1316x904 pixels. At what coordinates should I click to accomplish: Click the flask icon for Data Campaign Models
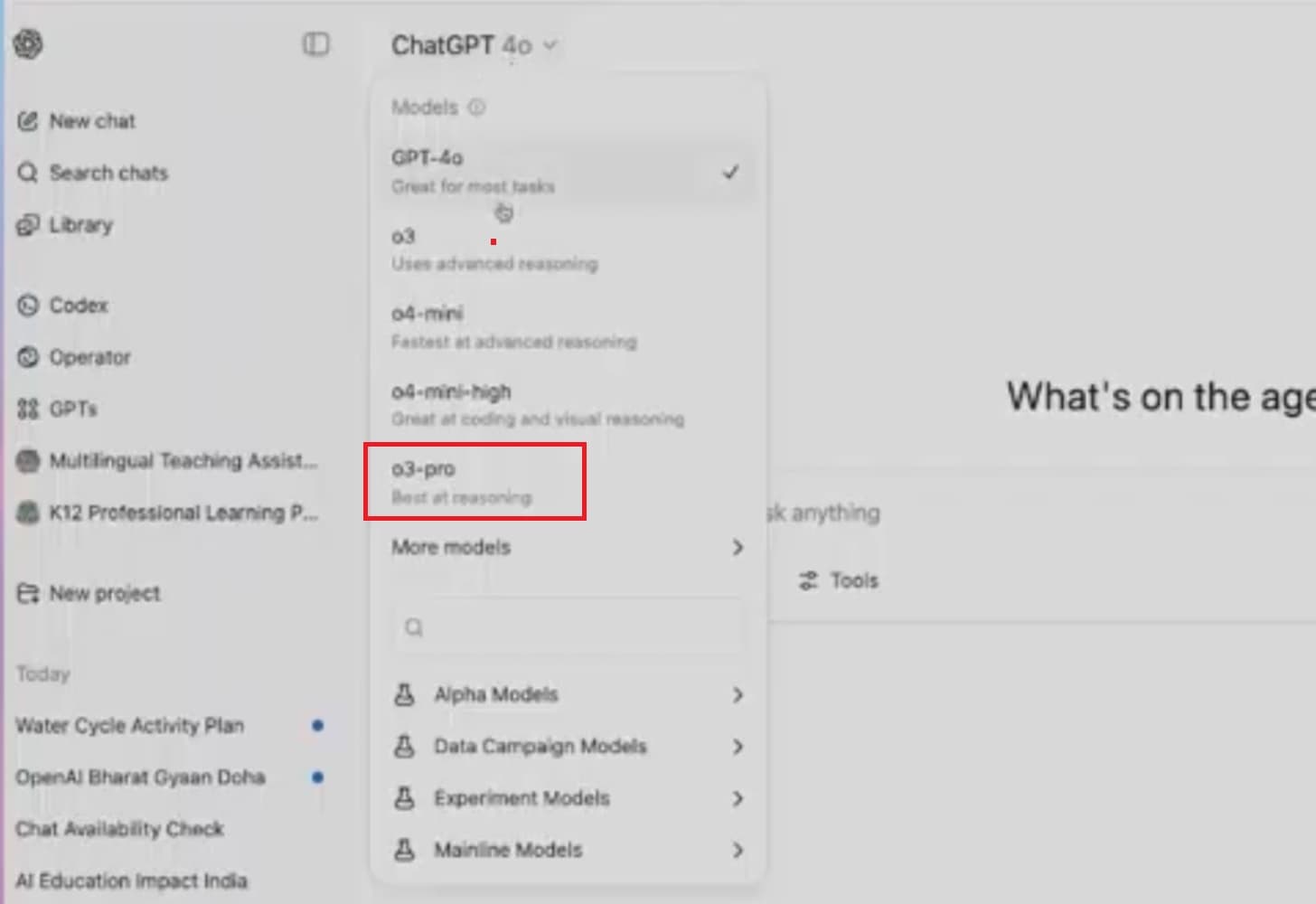point(405,746)
